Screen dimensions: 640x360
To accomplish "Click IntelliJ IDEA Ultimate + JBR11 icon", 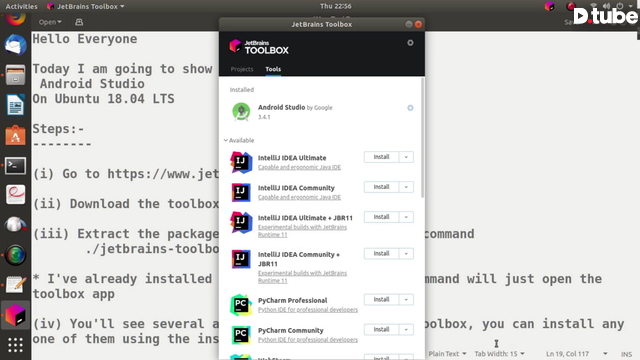I will point(241,222).
